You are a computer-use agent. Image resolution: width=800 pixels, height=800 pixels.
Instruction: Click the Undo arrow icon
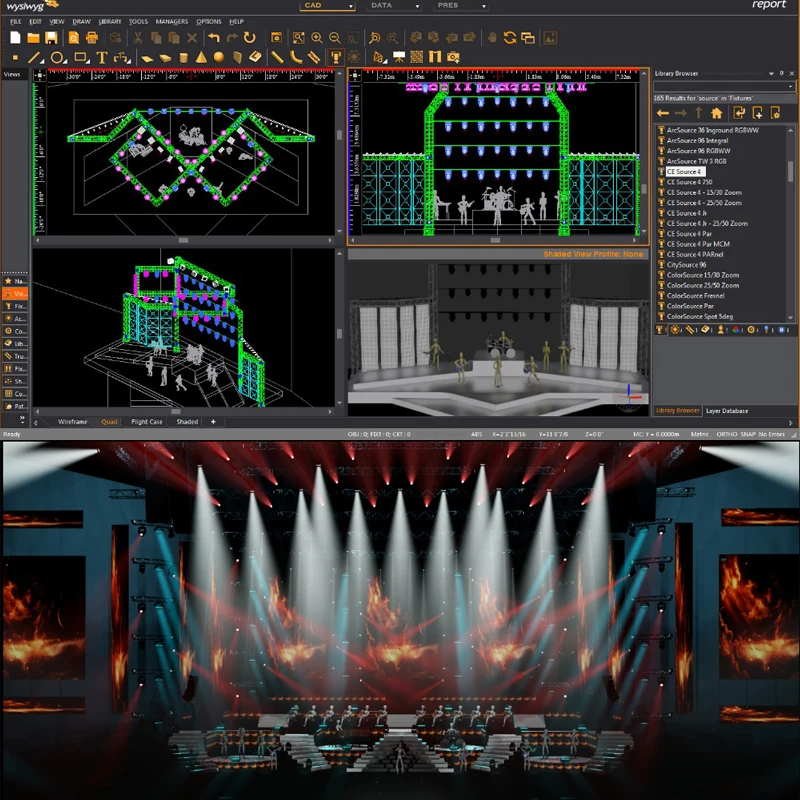(x=214, y=38)
